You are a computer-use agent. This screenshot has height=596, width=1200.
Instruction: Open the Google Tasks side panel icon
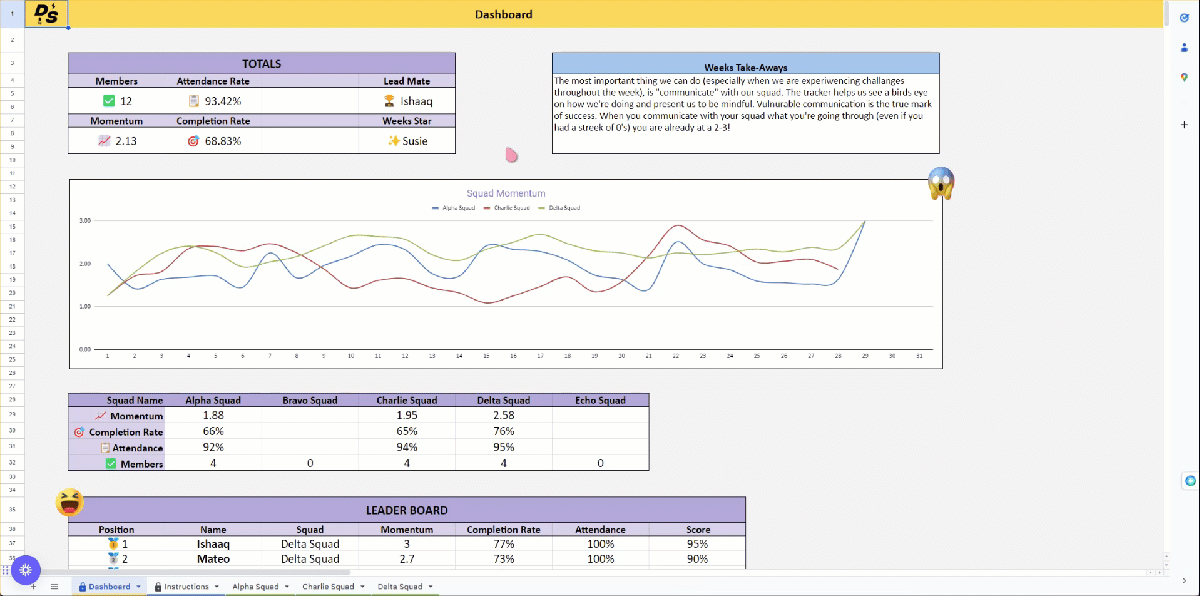point(1184,17)
